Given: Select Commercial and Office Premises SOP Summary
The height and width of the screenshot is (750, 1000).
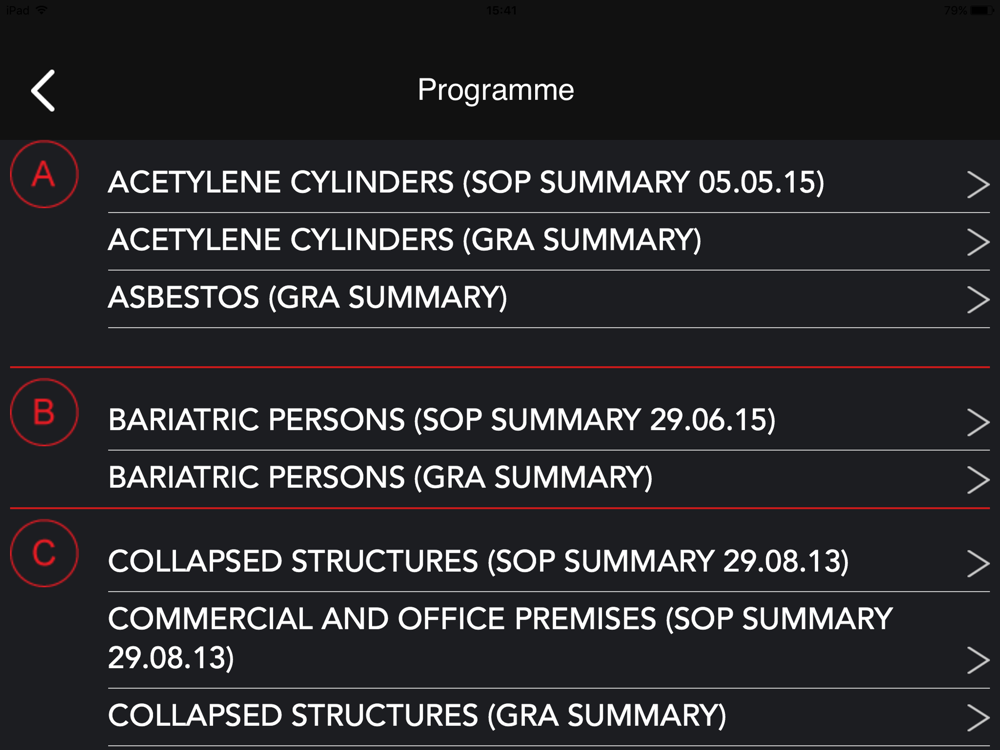Looking at the screenshot, I should (548, 640).
